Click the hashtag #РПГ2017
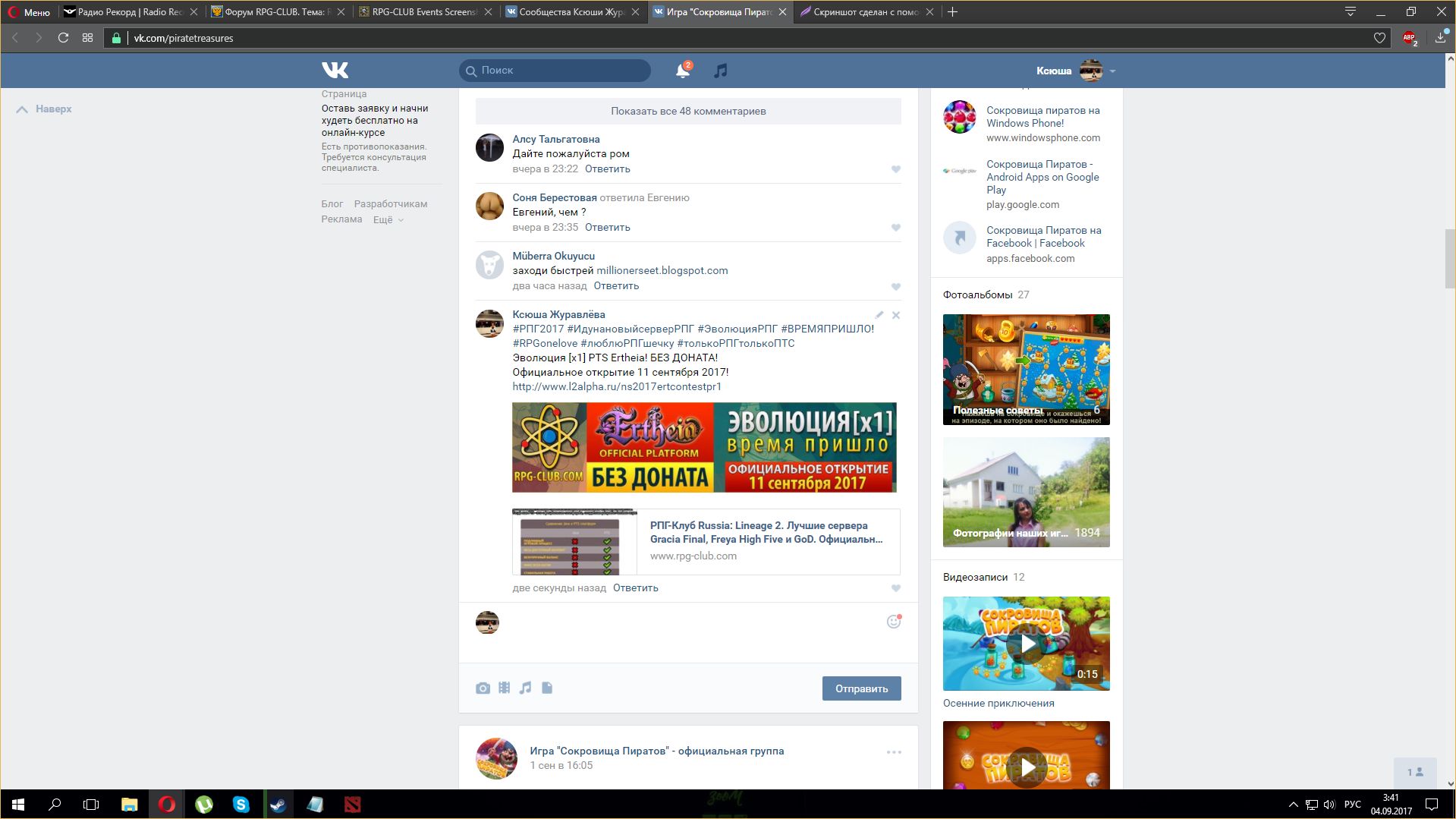The height and width of the screenshot is (819, 1456). (x=538, y=329)
